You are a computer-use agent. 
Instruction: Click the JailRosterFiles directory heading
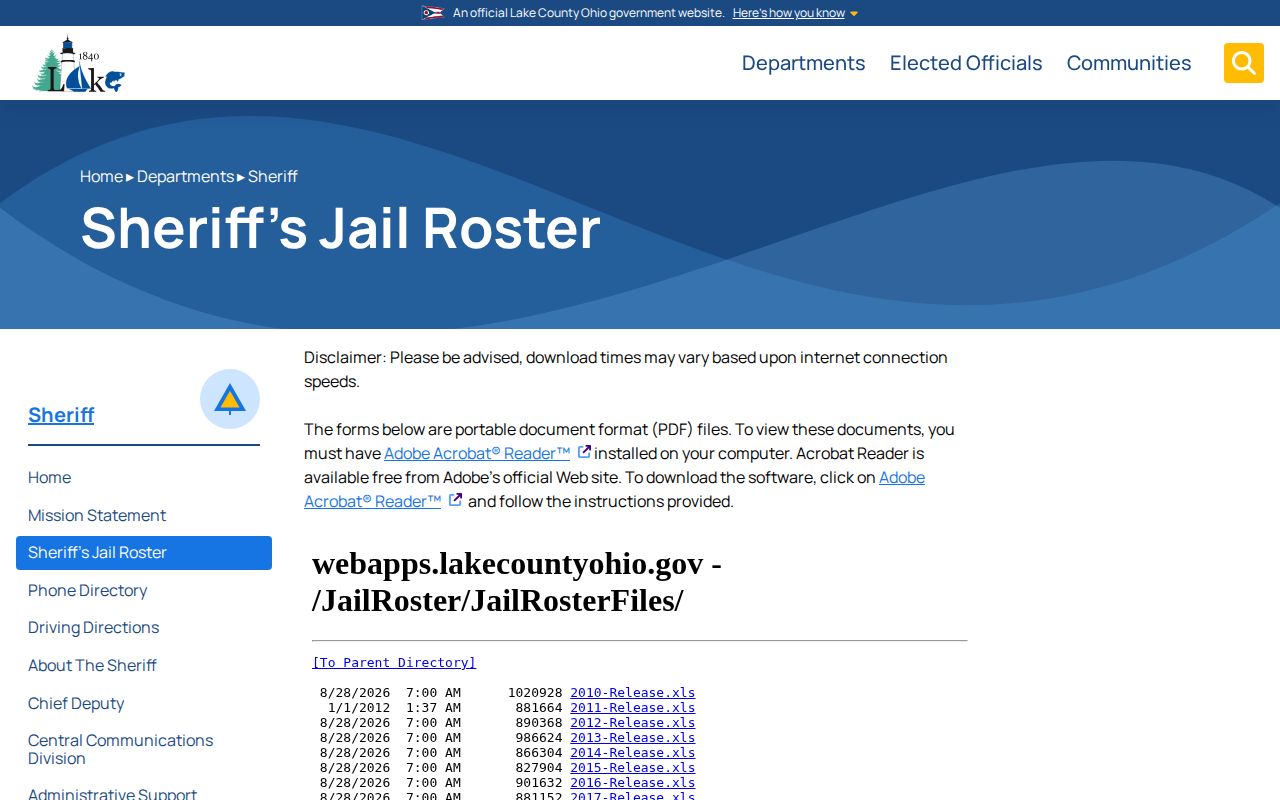pos(517,582)
